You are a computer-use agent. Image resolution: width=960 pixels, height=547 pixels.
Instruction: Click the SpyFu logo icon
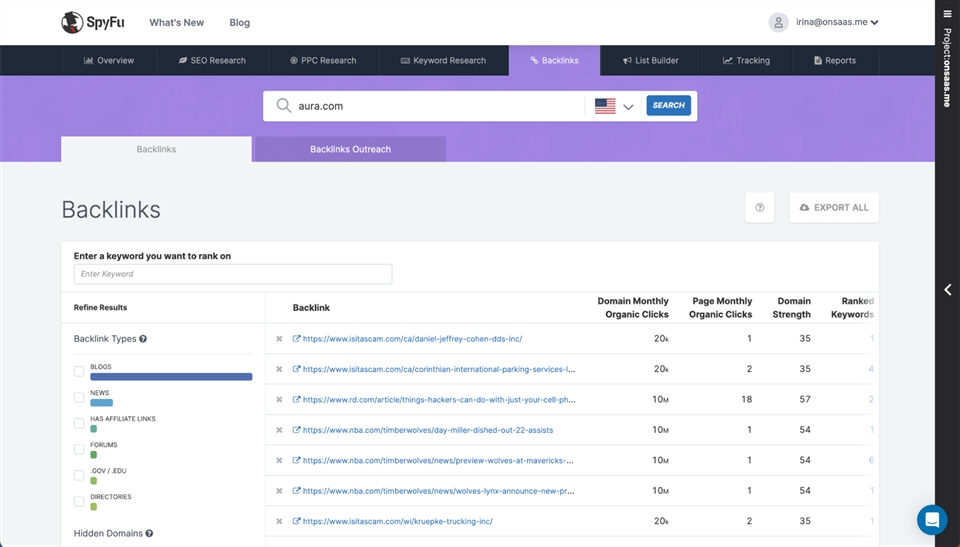click(72, 22)
